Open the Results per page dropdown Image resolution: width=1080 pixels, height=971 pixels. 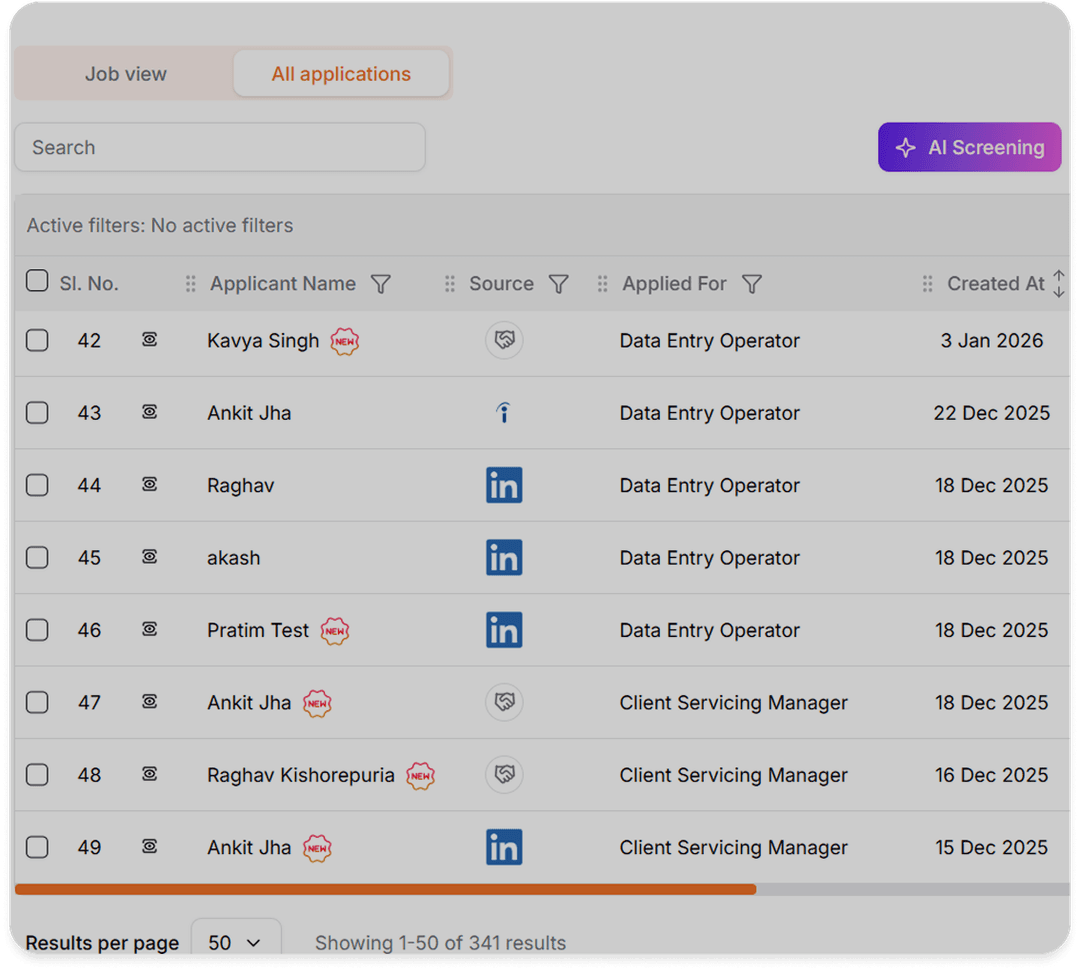tap(235, 942)
